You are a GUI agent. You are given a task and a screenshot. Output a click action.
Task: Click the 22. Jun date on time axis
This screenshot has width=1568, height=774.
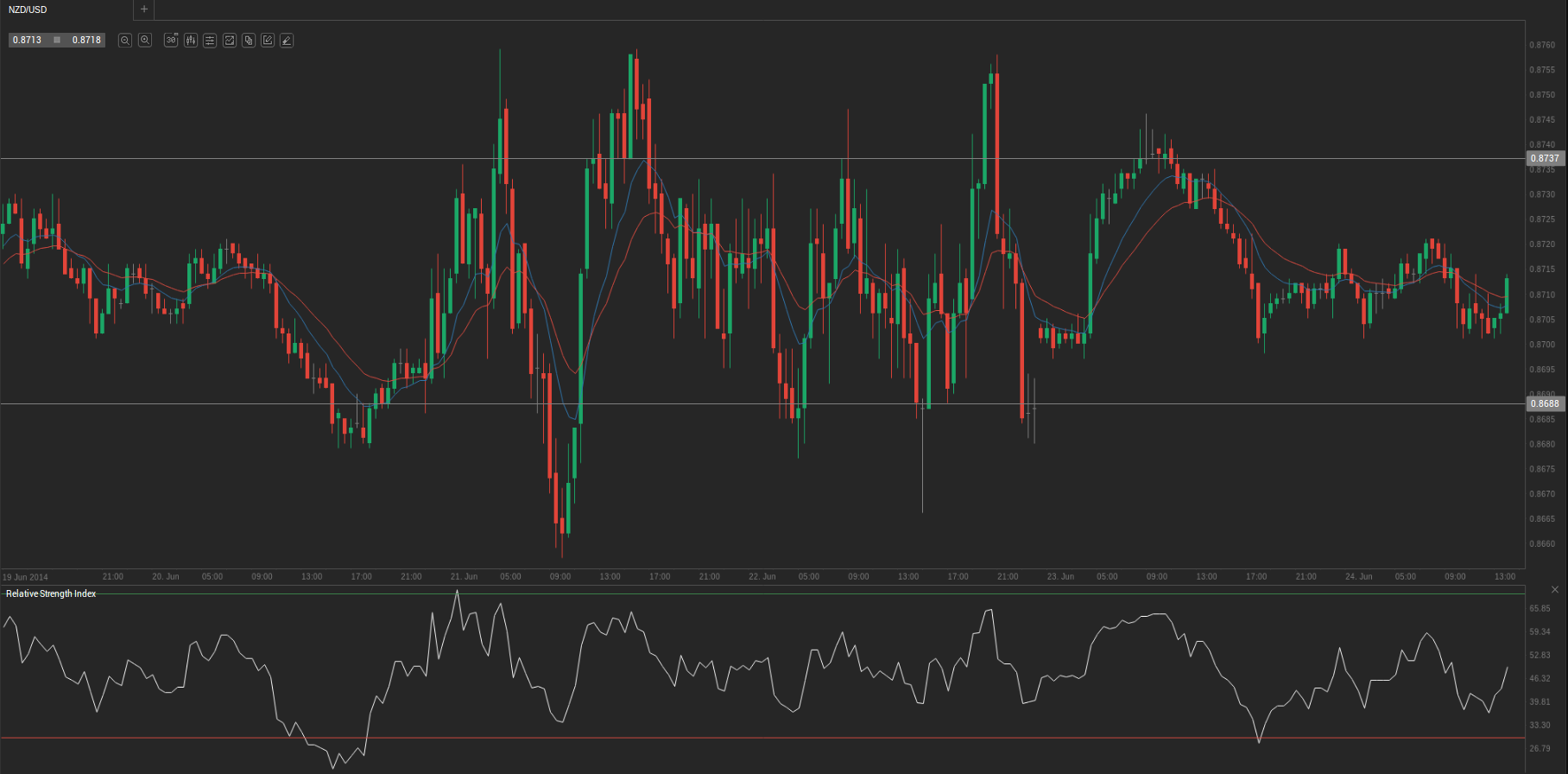pyautogui.click(x=762, y=577)
